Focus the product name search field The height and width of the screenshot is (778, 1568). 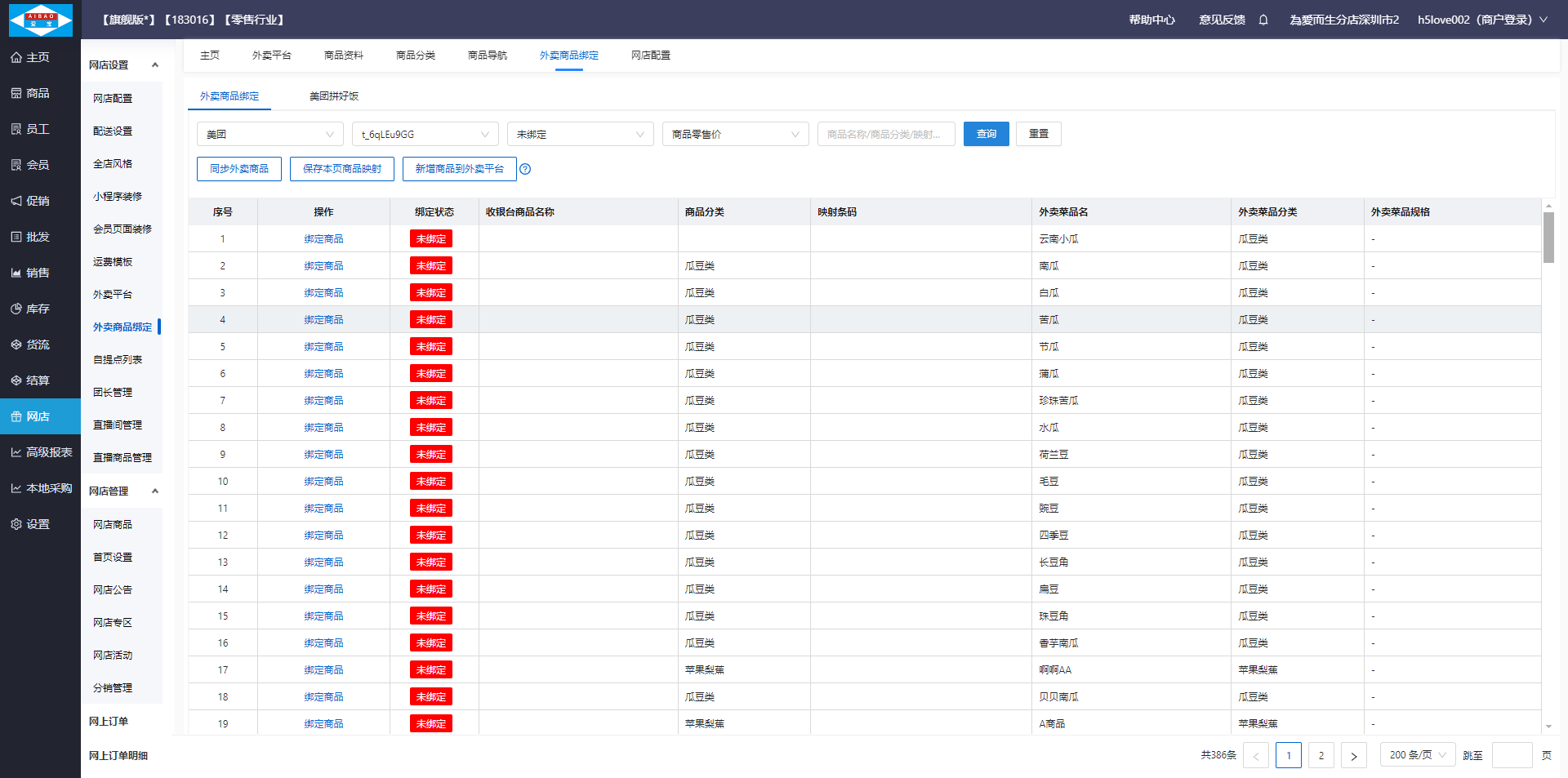pyautogui.click(x=886, y=134)
